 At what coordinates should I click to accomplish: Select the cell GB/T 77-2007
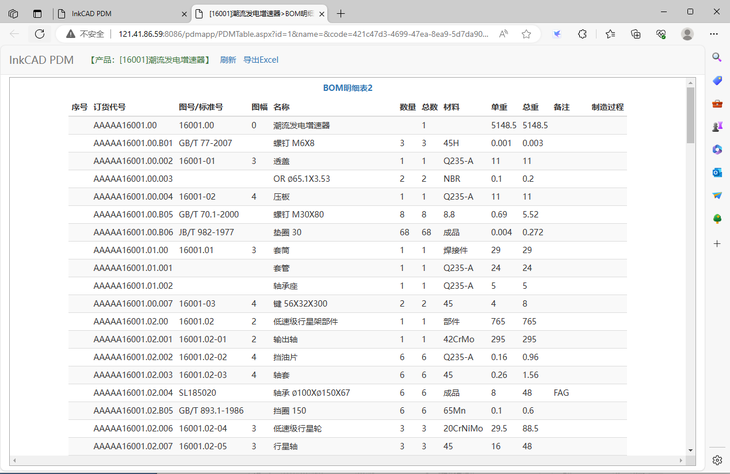(x=205, y=143)
